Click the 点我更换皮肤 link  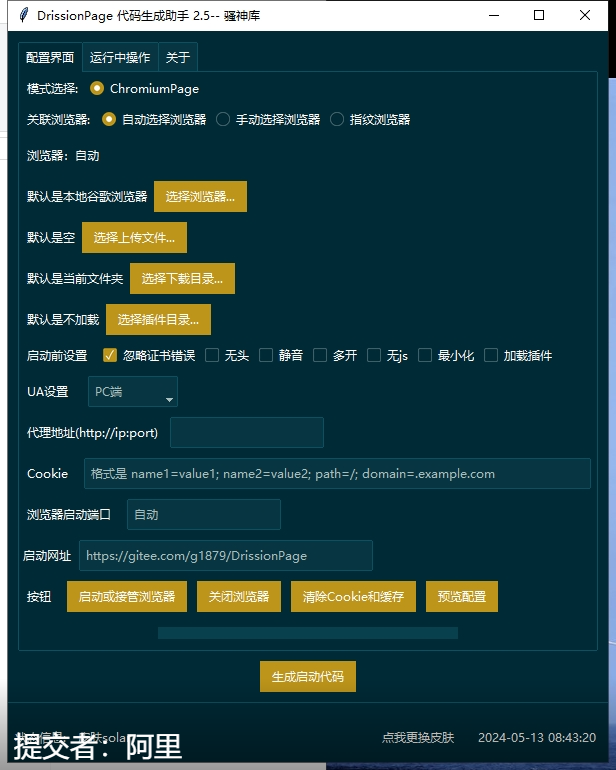[418, 738]
